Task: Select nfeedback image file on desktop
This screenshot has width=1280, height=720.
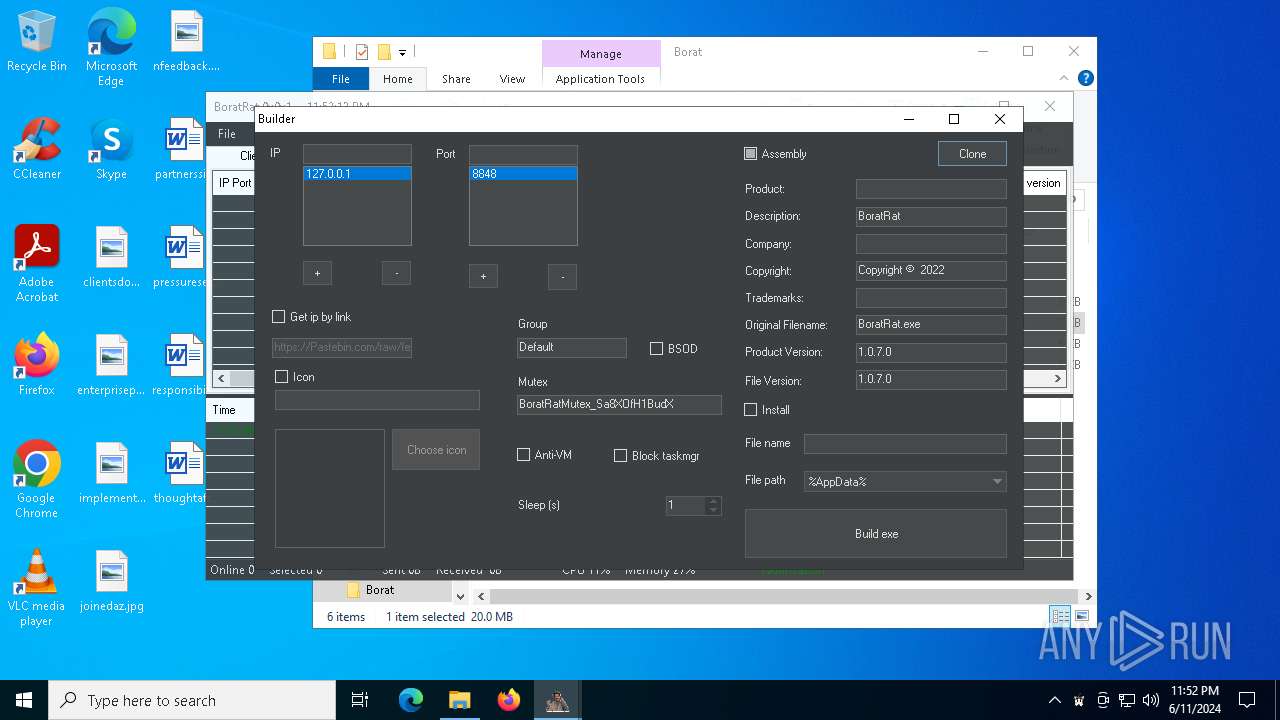Action: pos(186,40)
